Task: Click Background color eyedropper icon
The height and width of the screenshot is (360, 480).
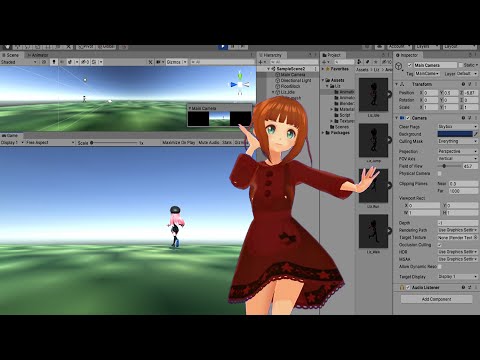Action: (476, 134)
